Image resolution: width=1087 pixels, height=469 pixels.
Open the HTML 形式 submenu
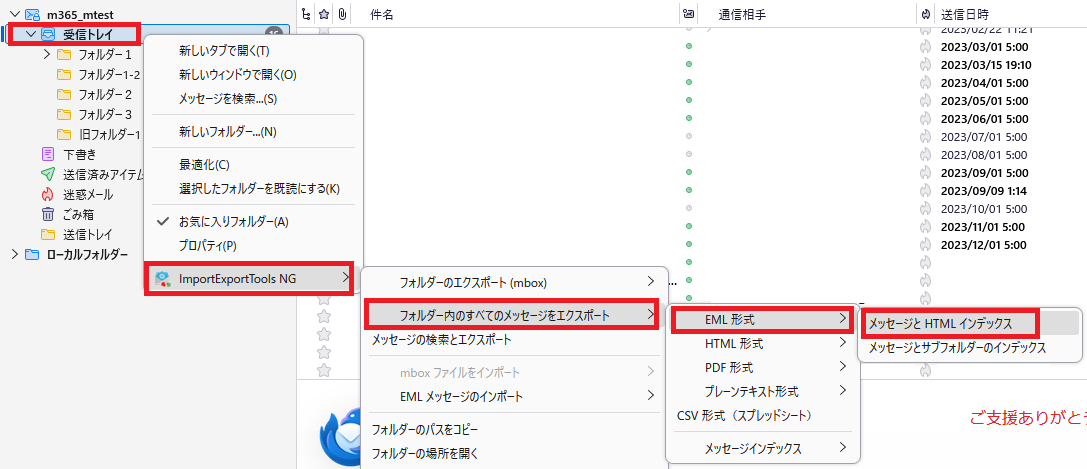pyautogui.click(x=763, y=343)
